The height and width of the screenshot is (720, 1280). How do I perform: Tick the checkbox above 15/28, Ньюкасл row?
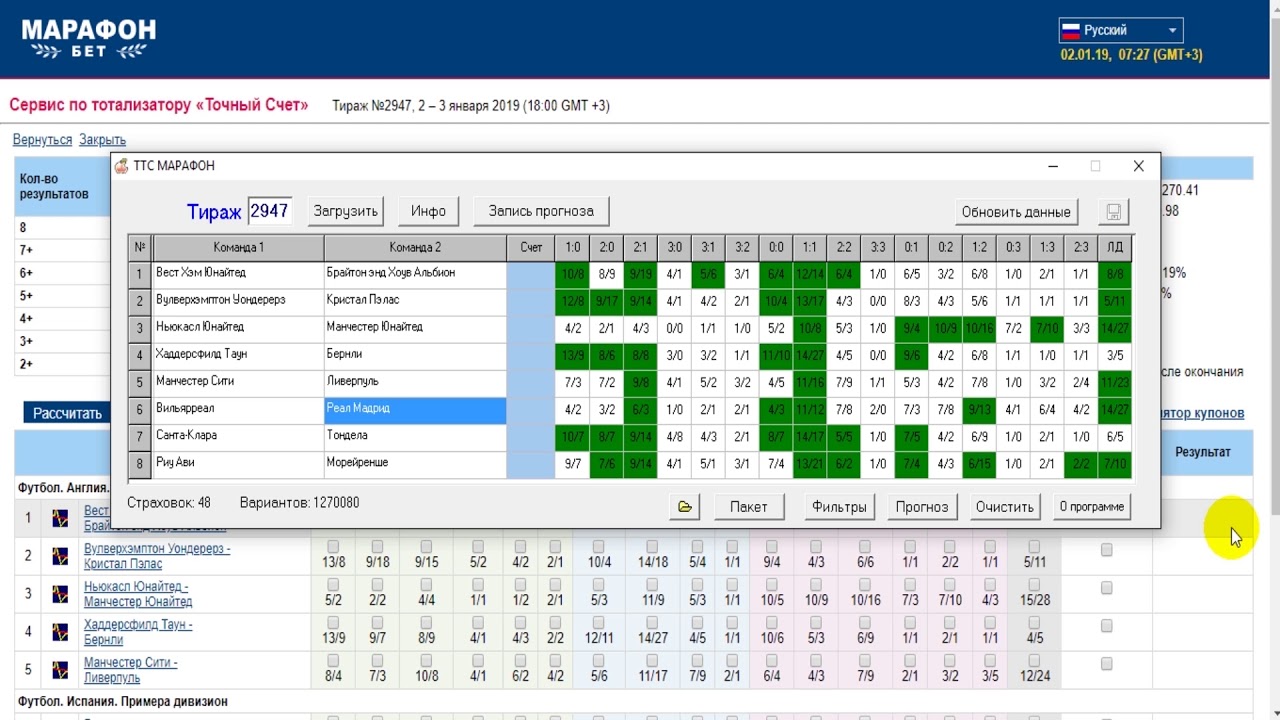pyautogui.click(x=1034, y=585)
